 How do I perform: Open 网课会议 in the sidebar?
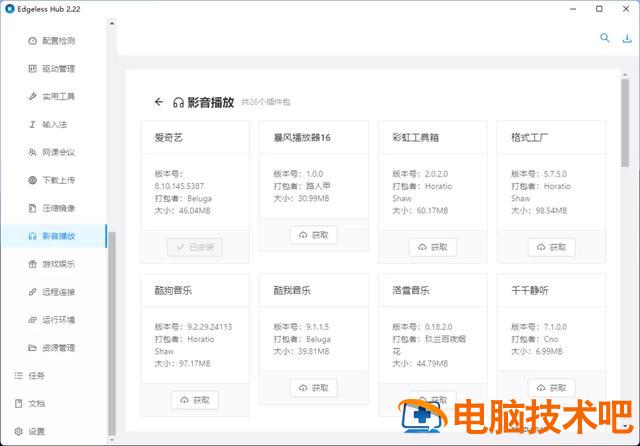point(53,152)
